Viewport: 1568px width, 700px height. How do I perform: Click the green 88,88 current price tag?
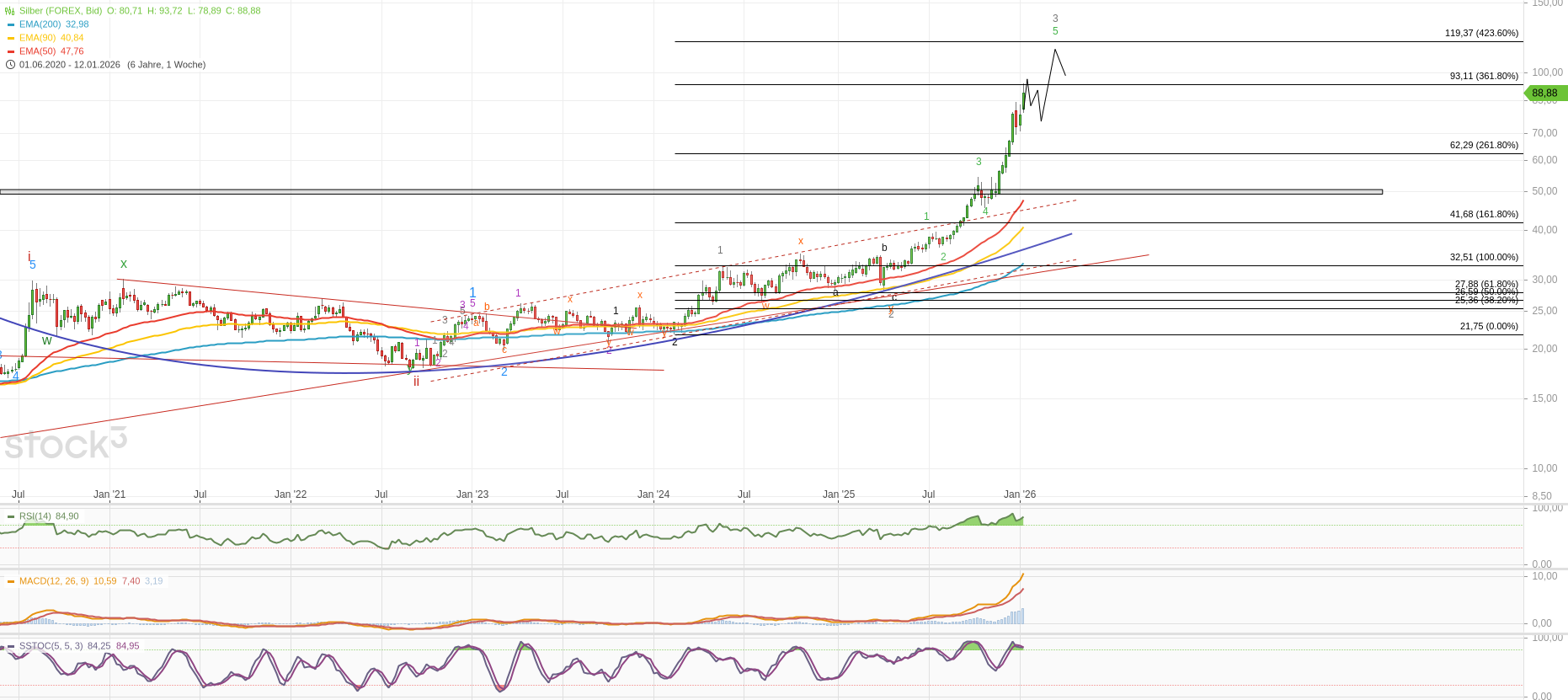pos(1544,94)
